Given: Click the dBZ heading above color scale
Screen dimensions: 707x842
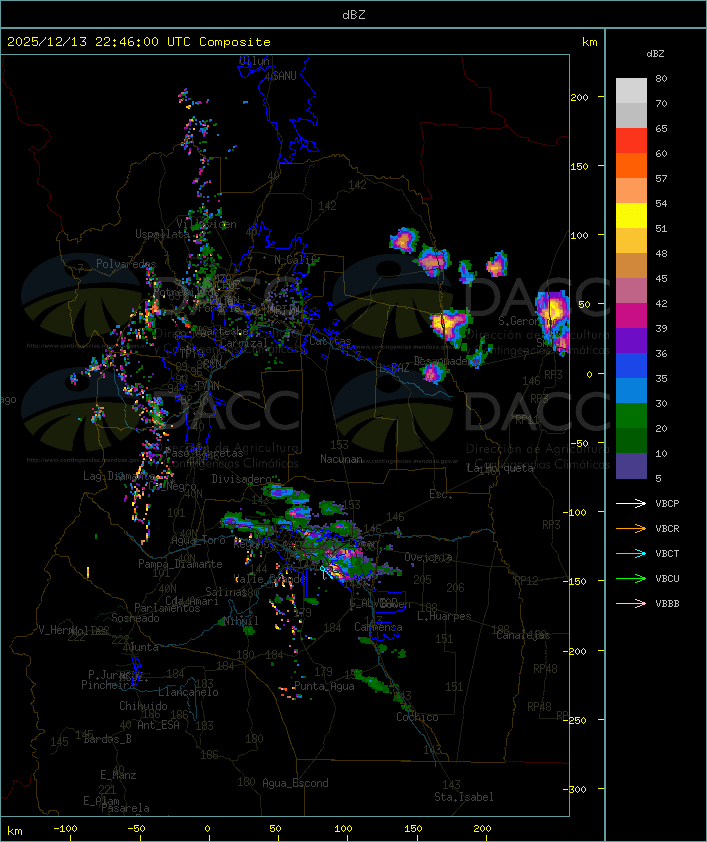Looking at the screenshot, I should coord(655,54).
